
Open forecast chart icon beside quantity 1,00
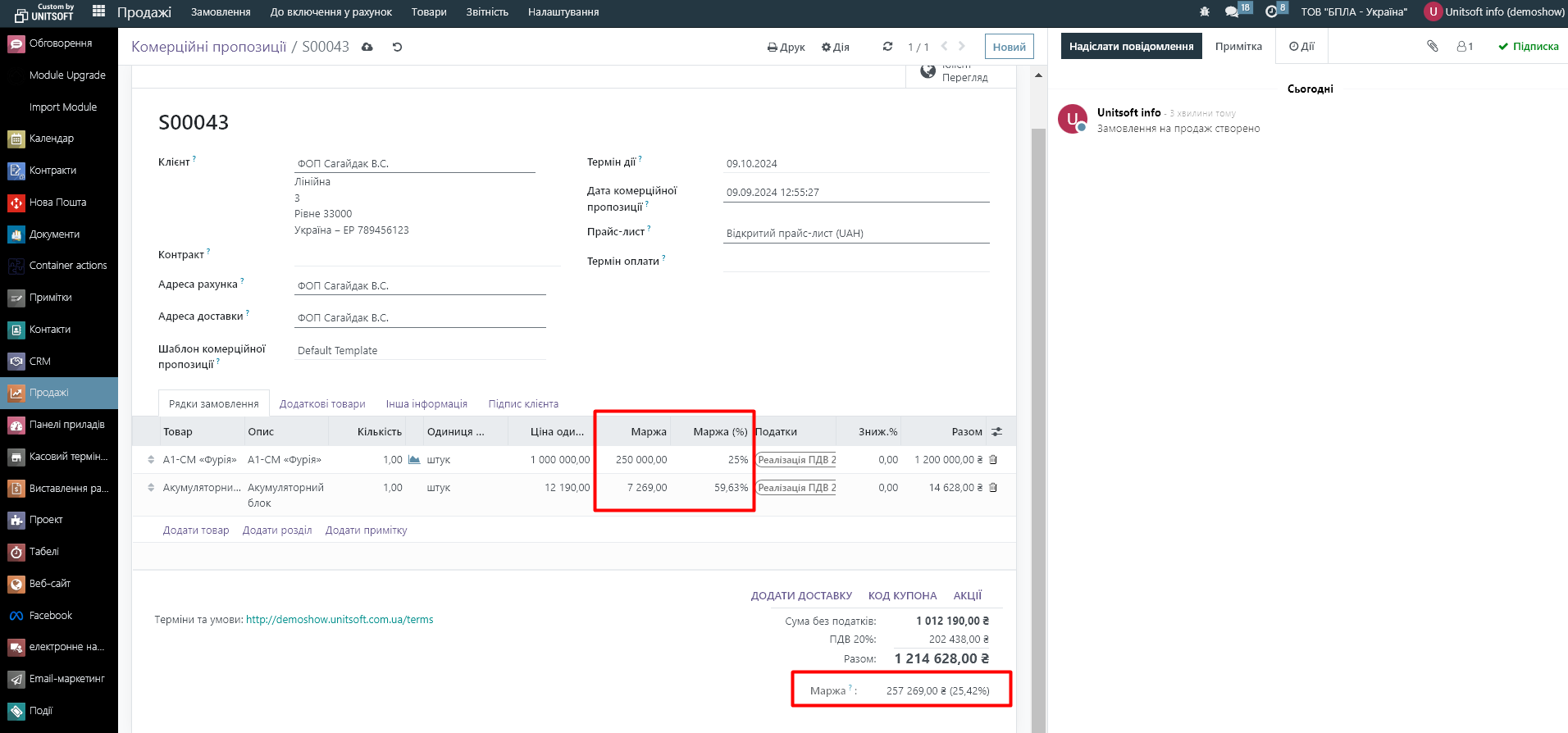[414, 460]
